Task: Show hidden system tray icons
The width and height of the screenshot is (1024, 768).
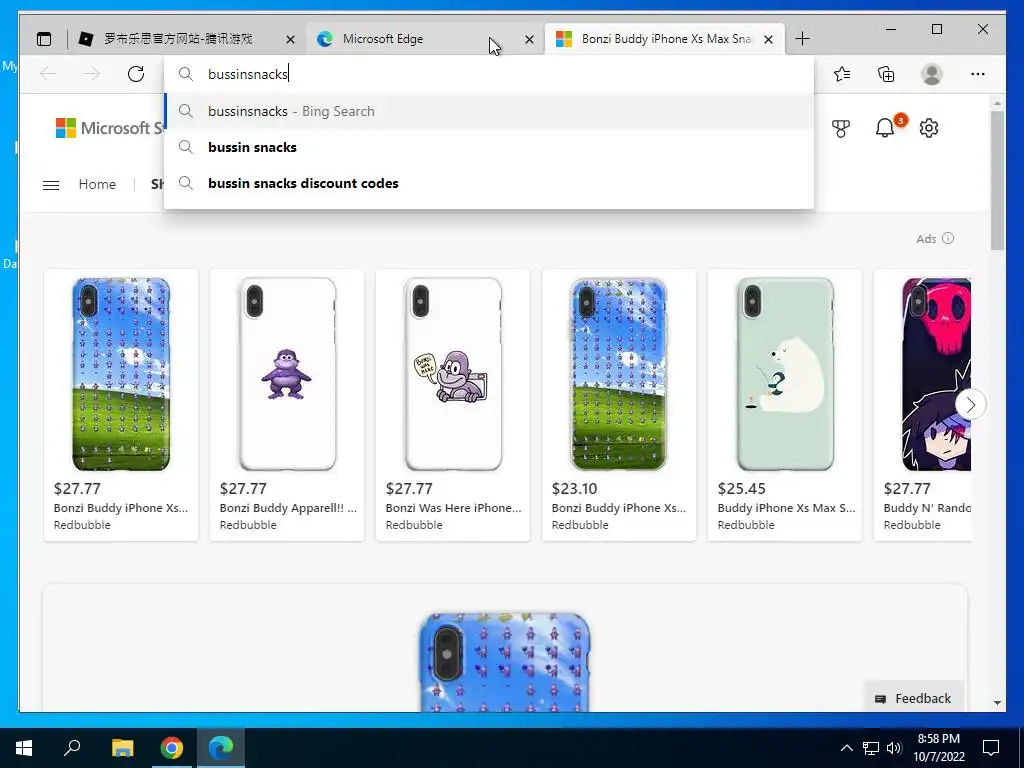Action: (x=846, y=748)
